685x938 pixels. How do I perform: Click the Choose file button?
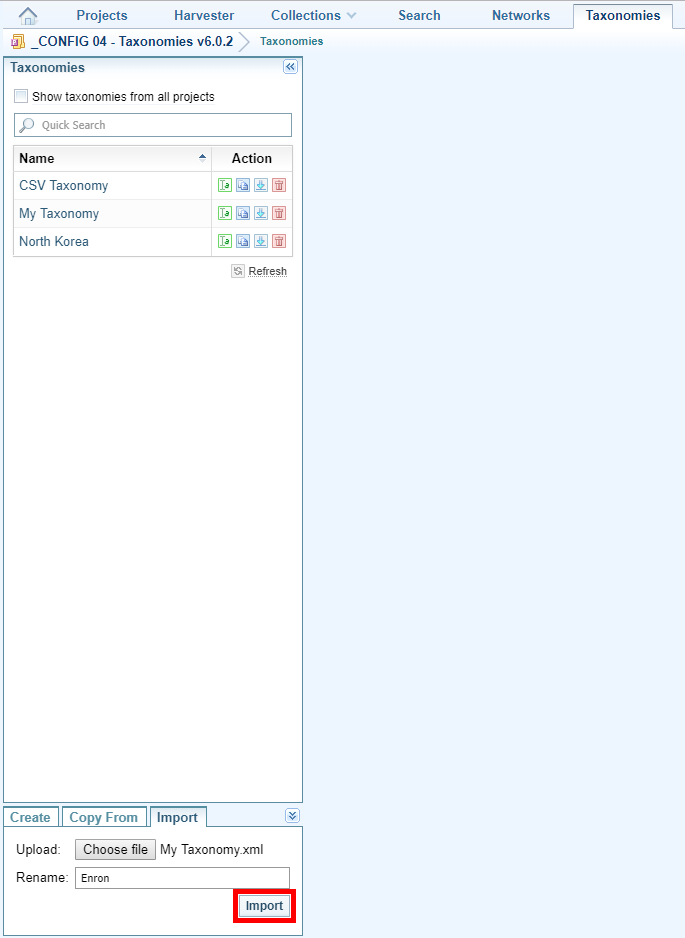point(115,850)
